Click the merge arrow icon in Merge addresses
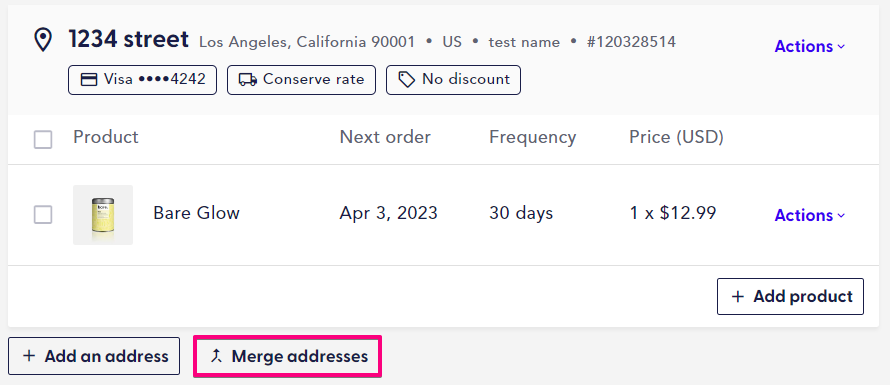 [x=215, y=357]
